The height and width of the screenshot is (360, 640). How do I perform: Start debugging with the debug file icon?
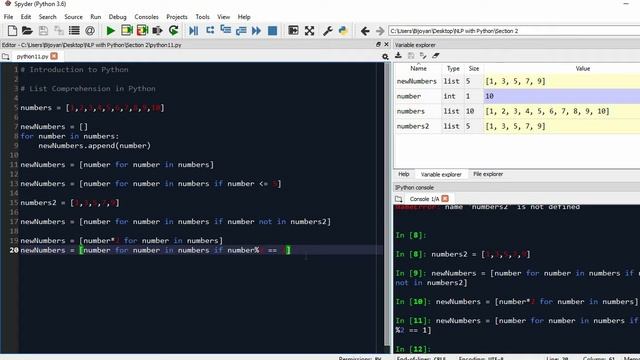coord(193,31)
